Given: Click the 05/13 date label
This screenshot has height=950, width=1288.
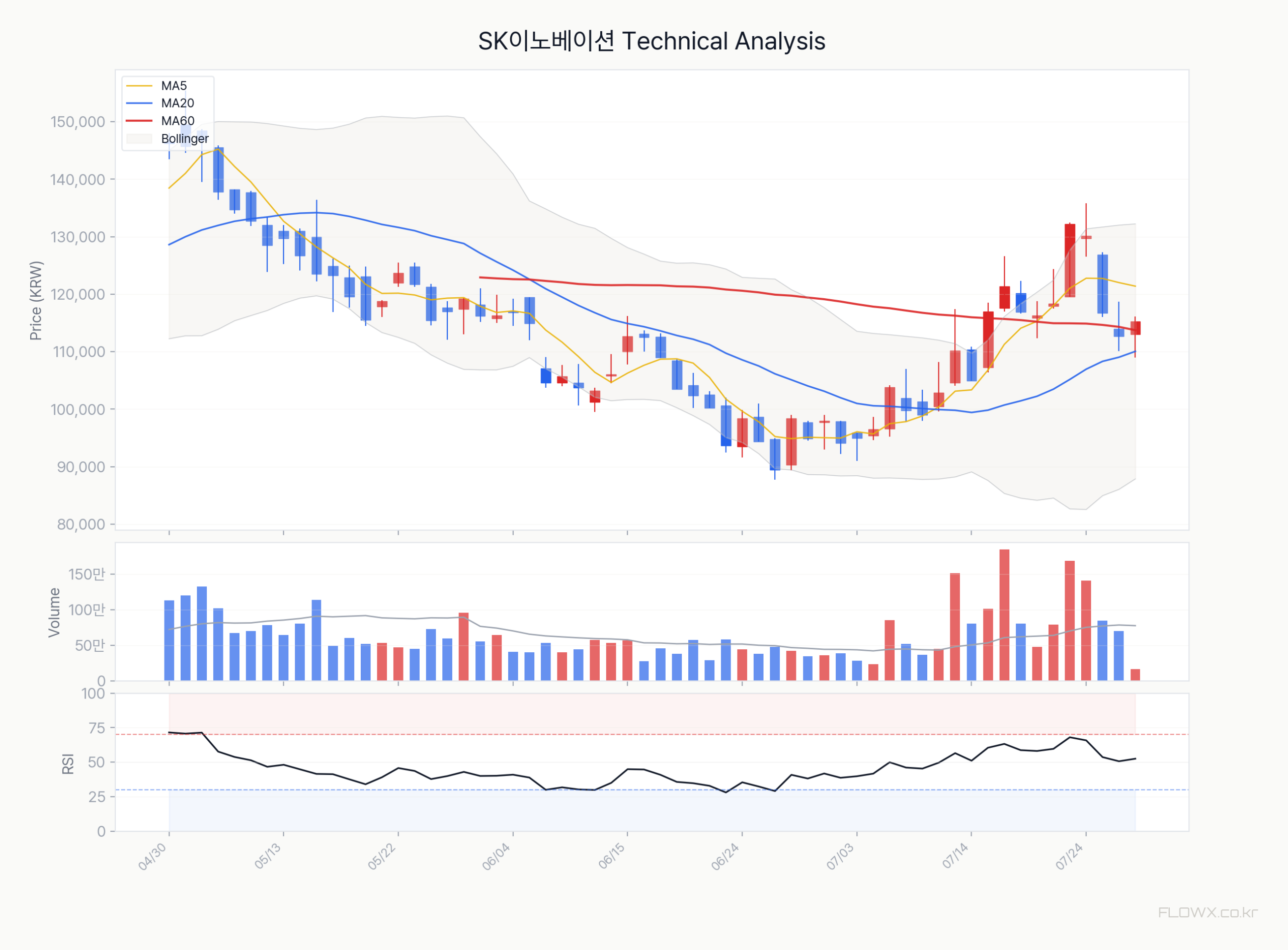Looking at the screenshot, I should point(268,855).
